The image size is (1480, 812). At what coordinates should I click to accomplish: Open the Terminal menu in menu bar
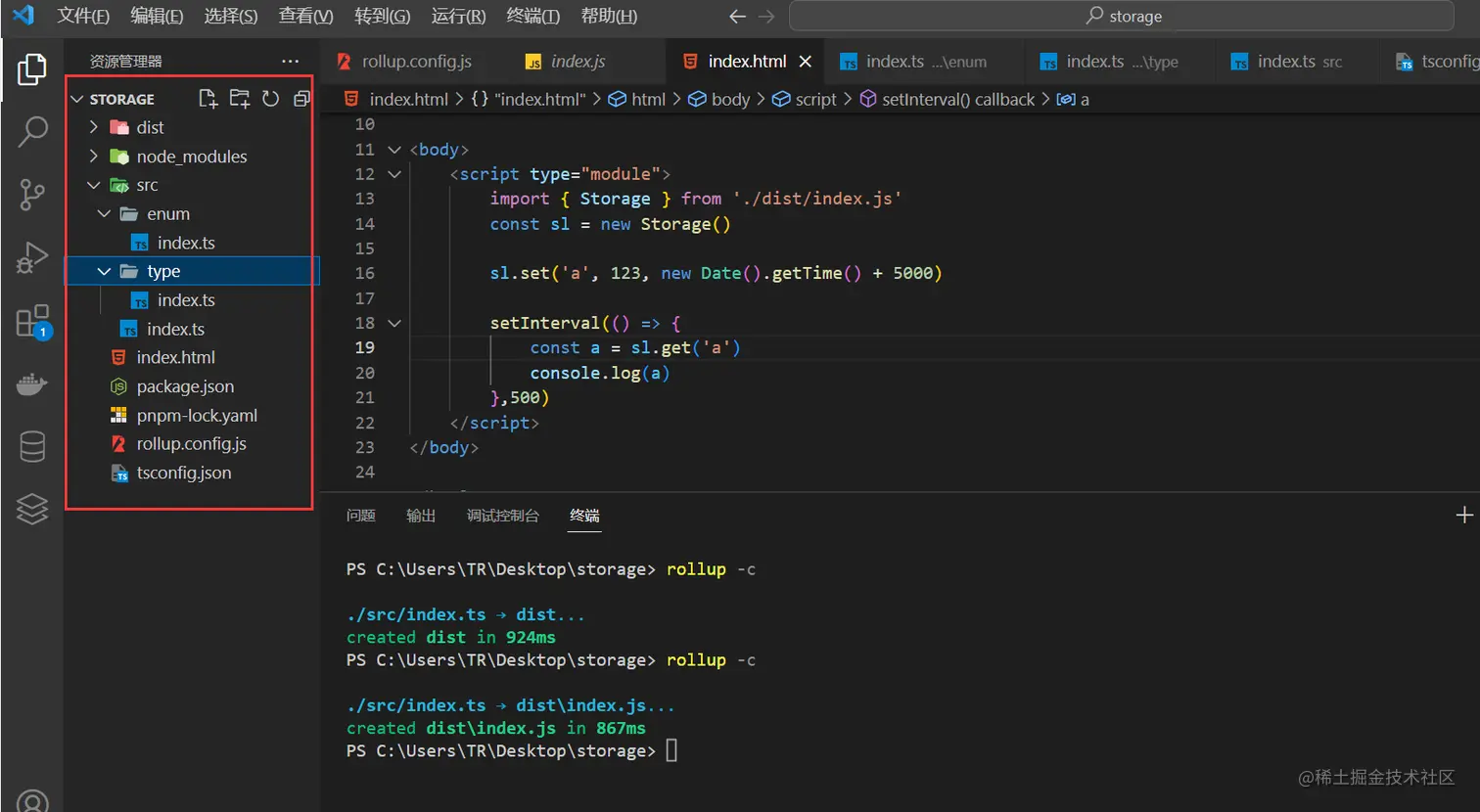pyautogui.click(x=532, y=16)
